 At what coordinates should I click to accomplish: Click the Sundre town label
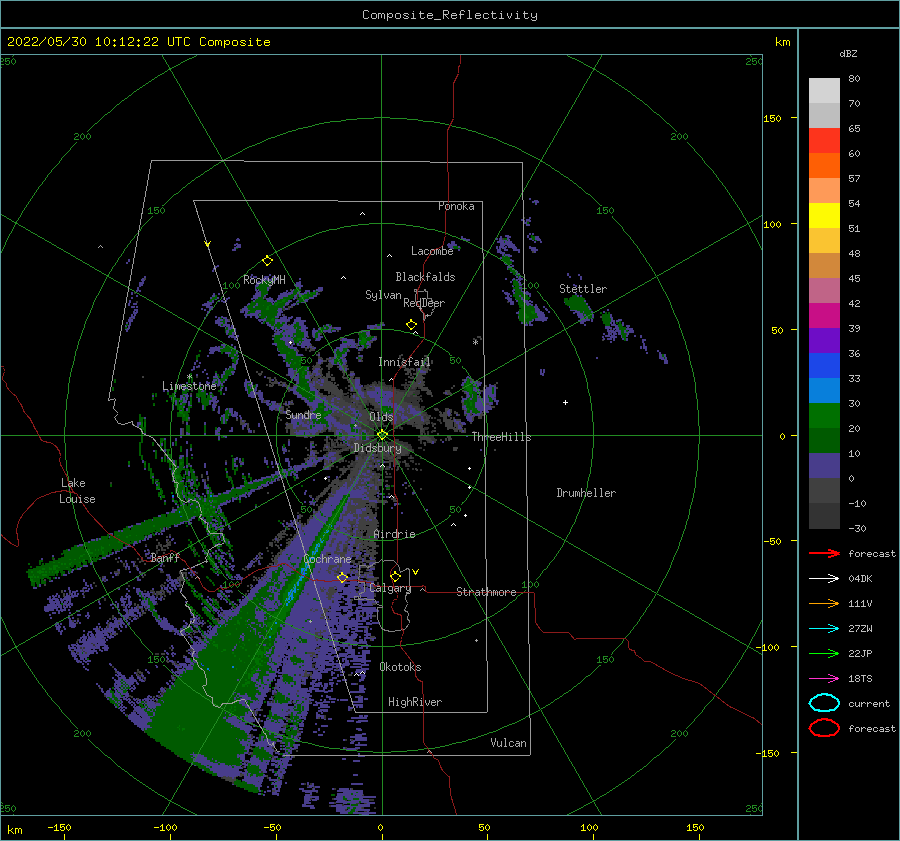pyautogui.click(x=303, y=414)
